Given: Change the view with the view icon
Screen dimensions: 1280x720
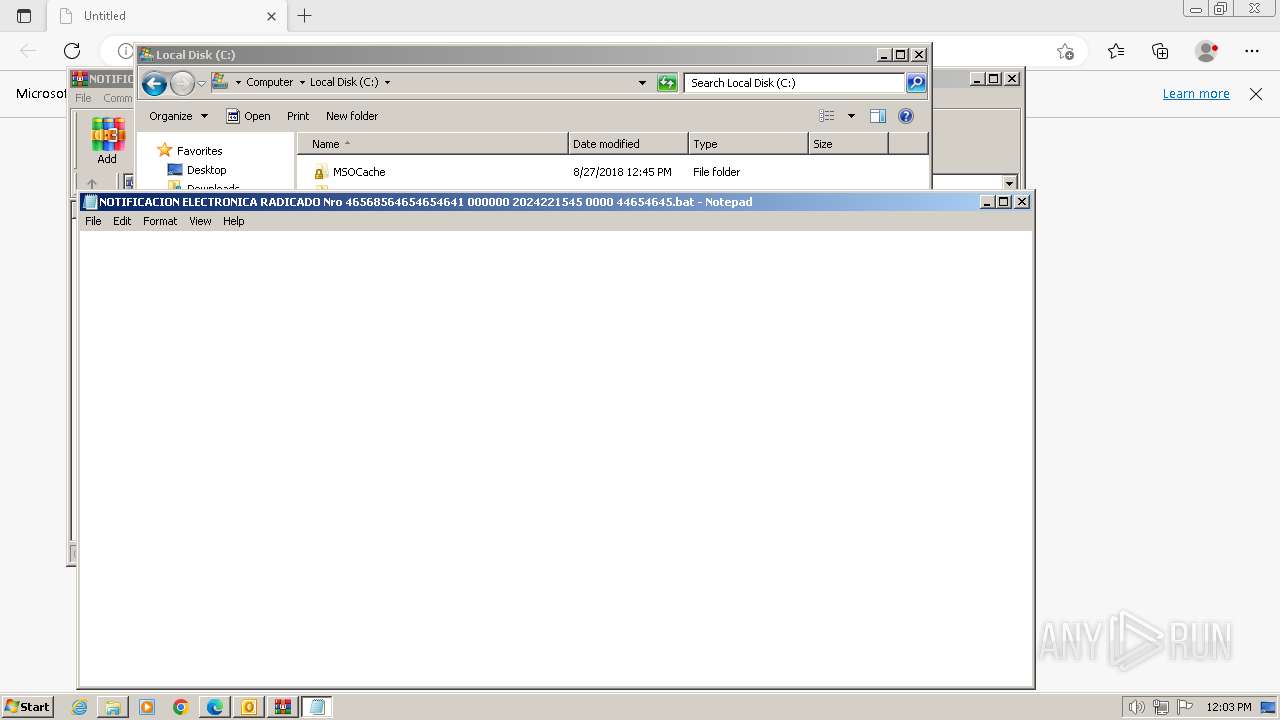Looking at the screenshot, I should coord(827,116).
